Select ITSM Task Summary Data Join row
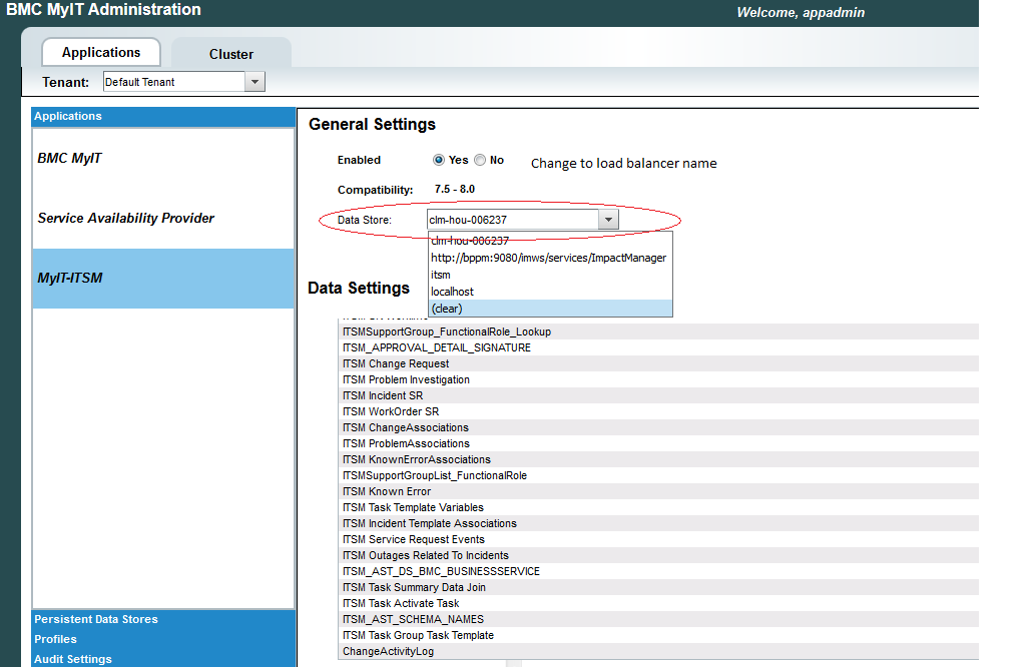 tap(658, 587)
